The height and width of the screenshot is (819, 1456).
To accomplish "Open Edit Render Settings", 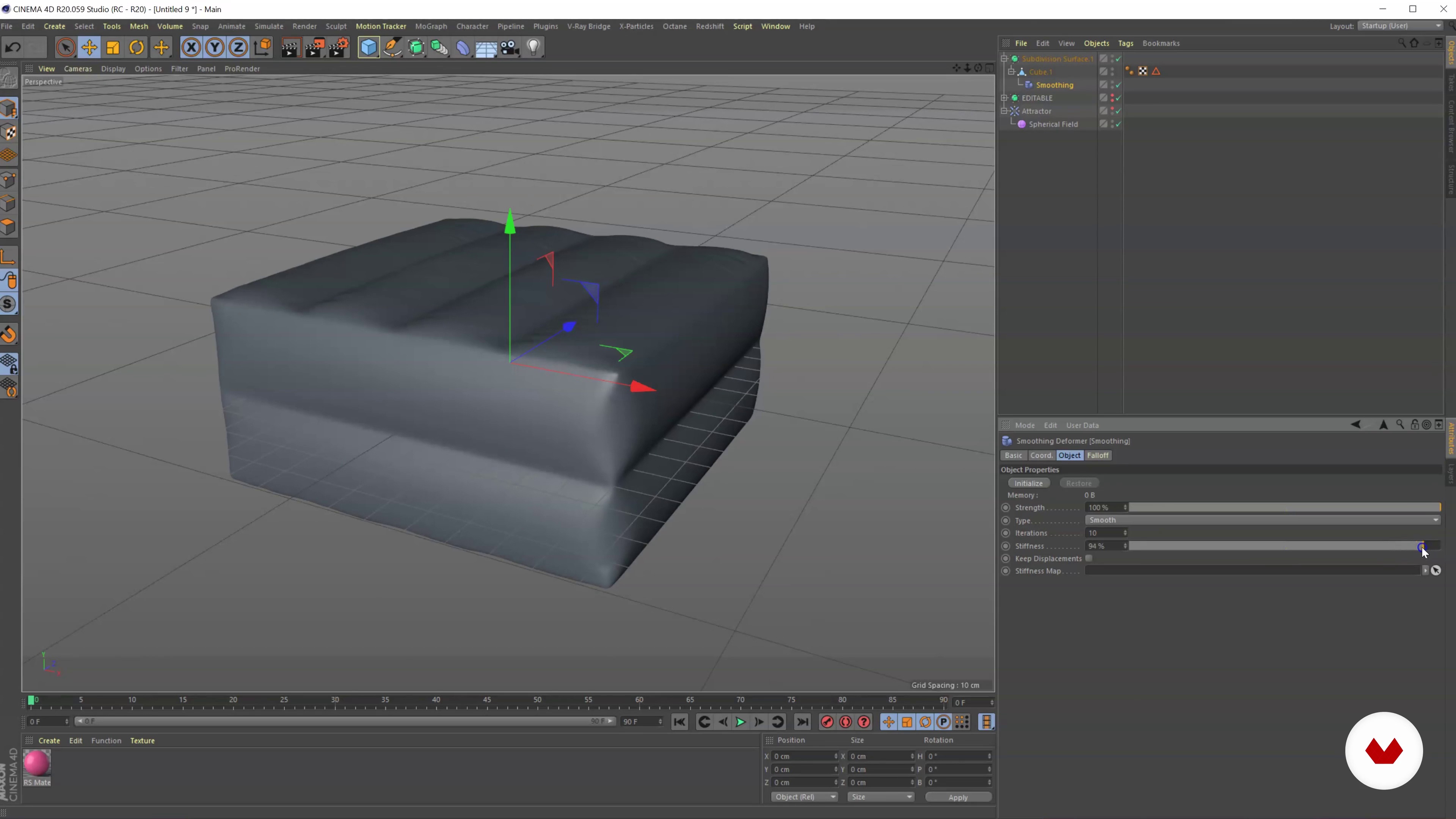I will 339,47.
